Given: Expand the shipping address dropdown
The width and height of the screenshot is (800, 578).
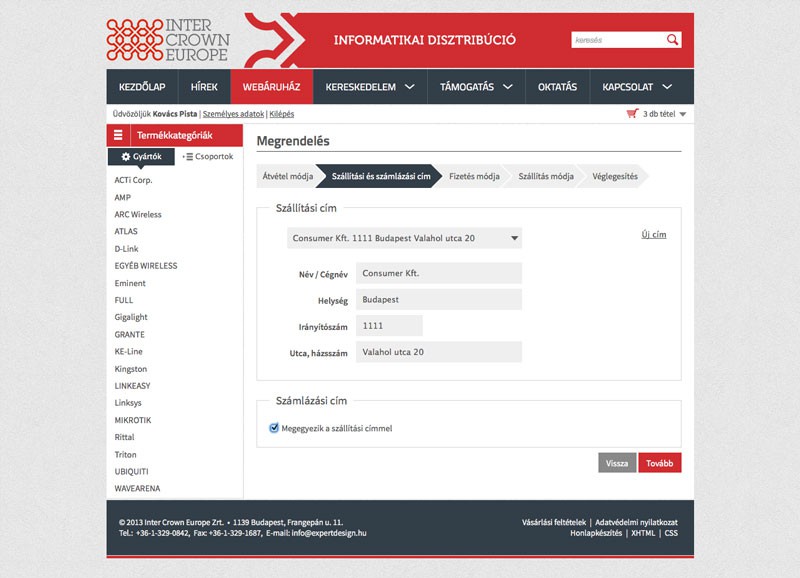Looking at the screenshot, I should coord(514,238).
